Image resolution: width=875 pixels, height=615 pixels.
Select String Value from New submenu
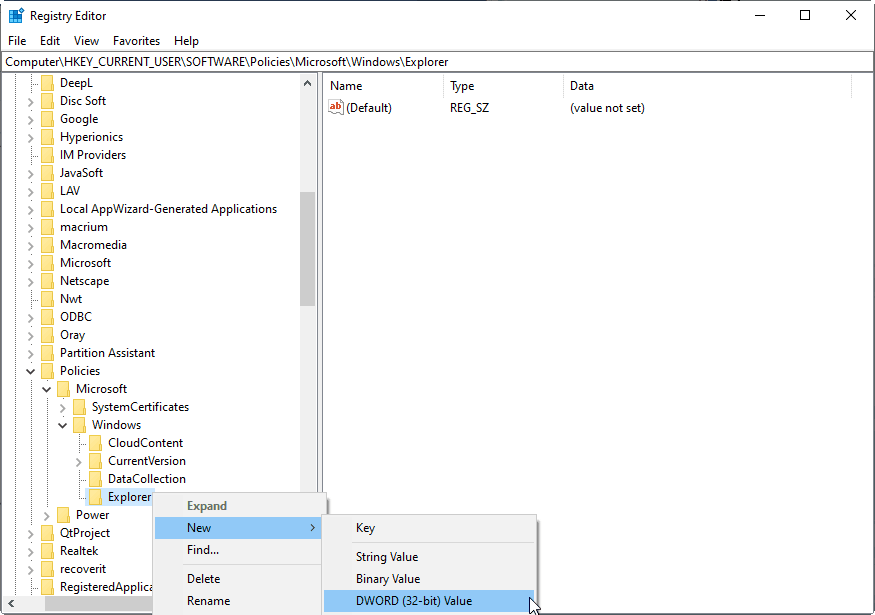click(429, 557)
